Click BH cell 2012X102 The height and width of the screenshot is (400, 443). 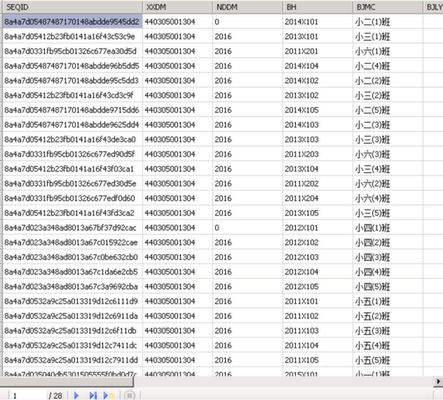tap(318, 242)
